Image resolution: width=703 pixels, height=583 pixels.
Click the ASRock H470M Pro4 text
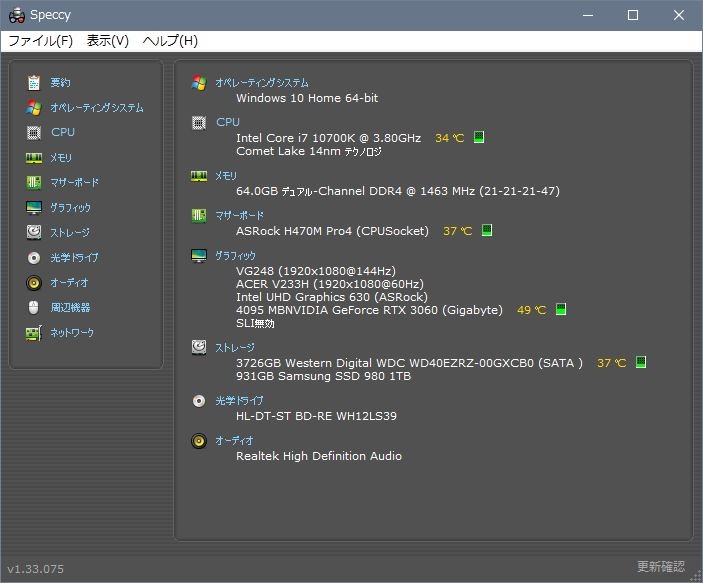[x=332, y=231]
